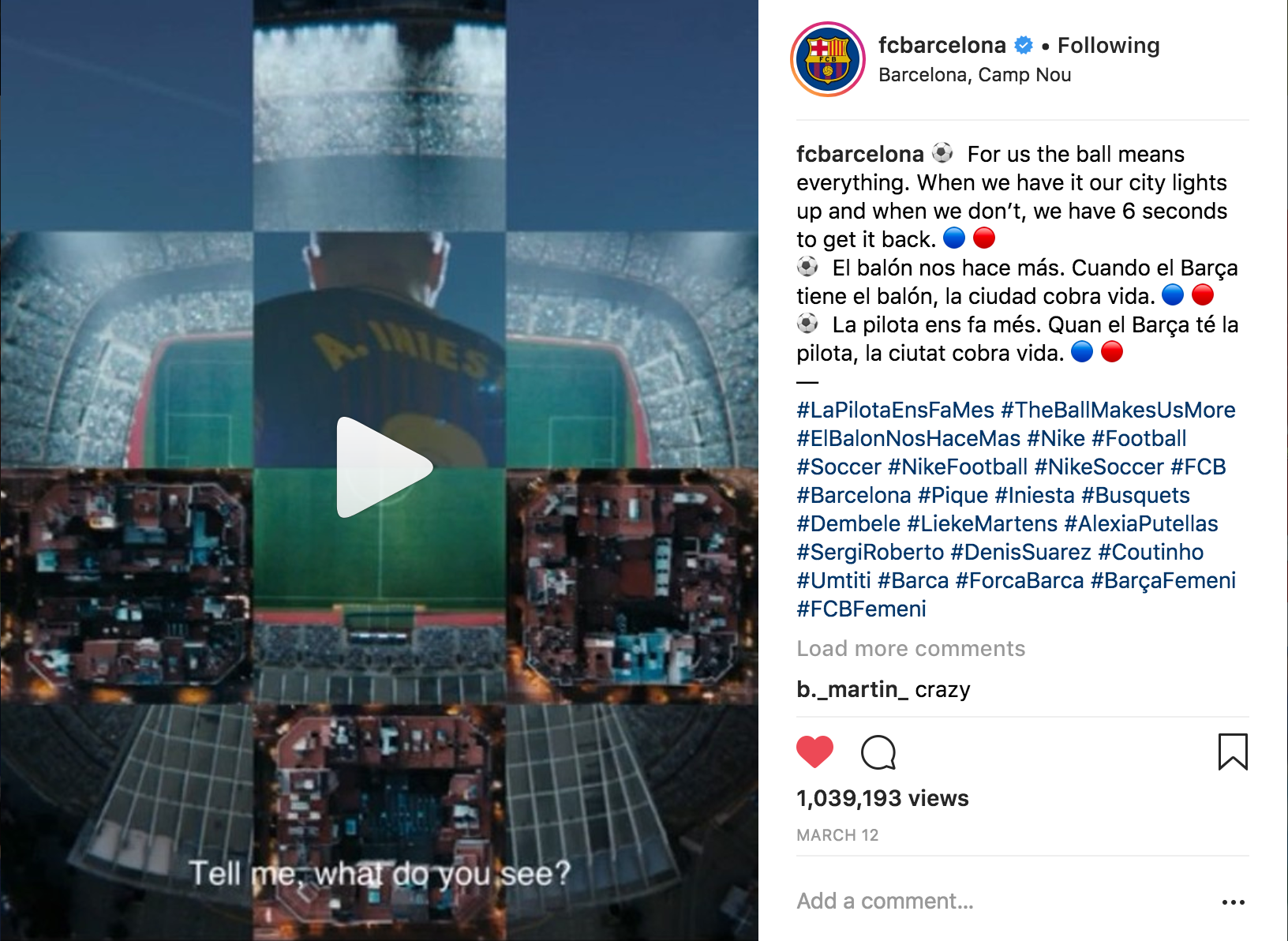Open the #Coutinho hashtag
The image size is (1288, 941).
[x=1151, y=553]
